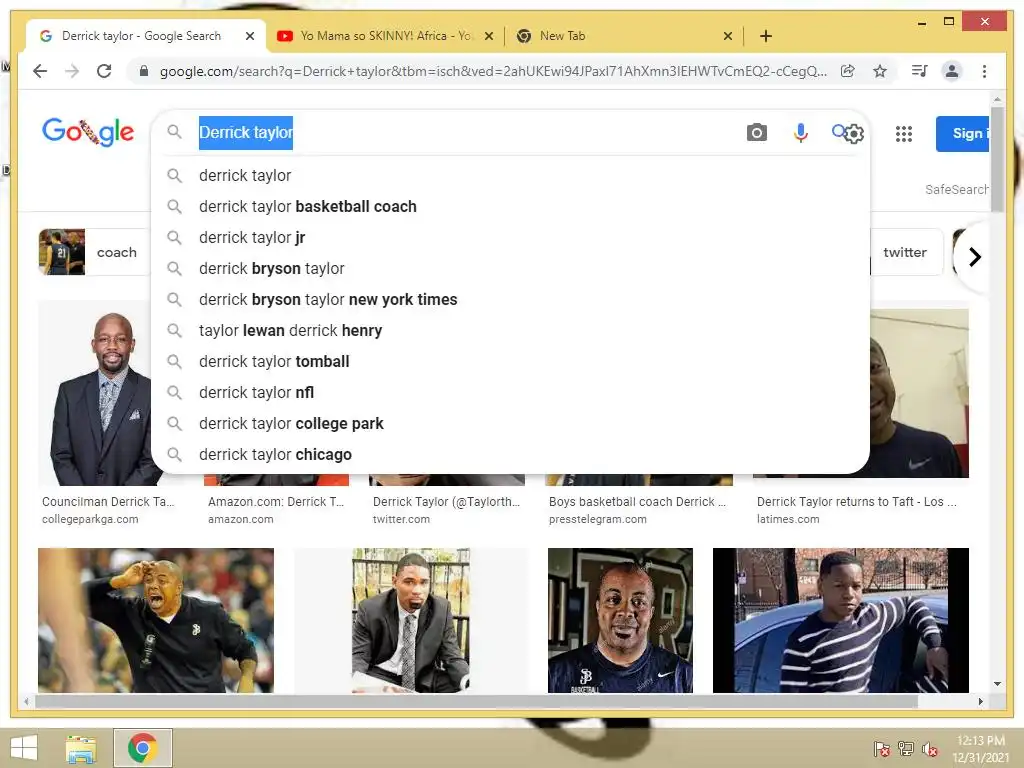Share this page from the address bar

click(x=848, y=71)
